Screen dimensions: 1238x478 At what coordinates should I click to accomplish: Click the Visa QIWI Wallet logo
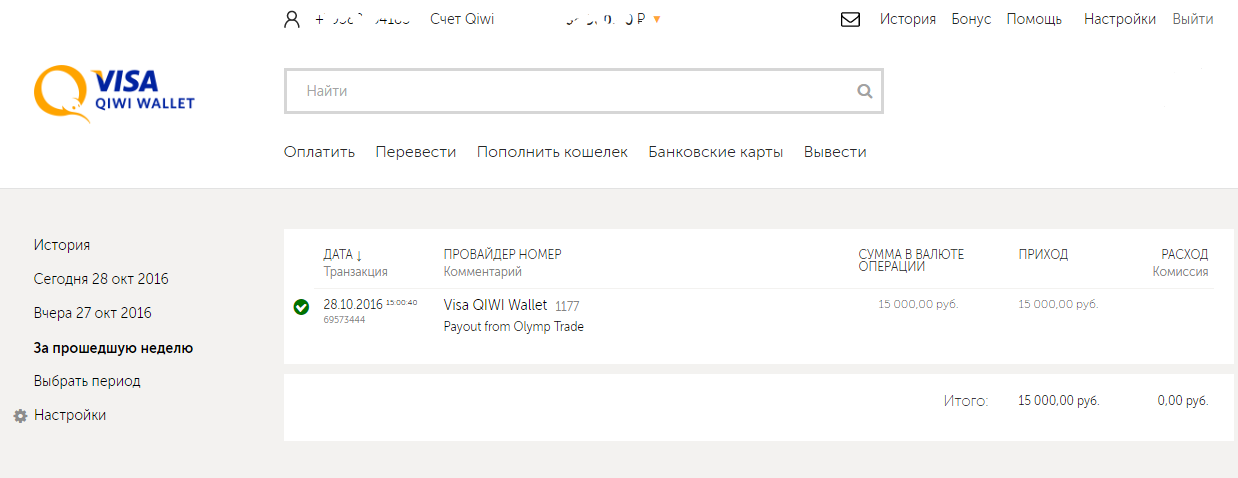coord(114,93)
